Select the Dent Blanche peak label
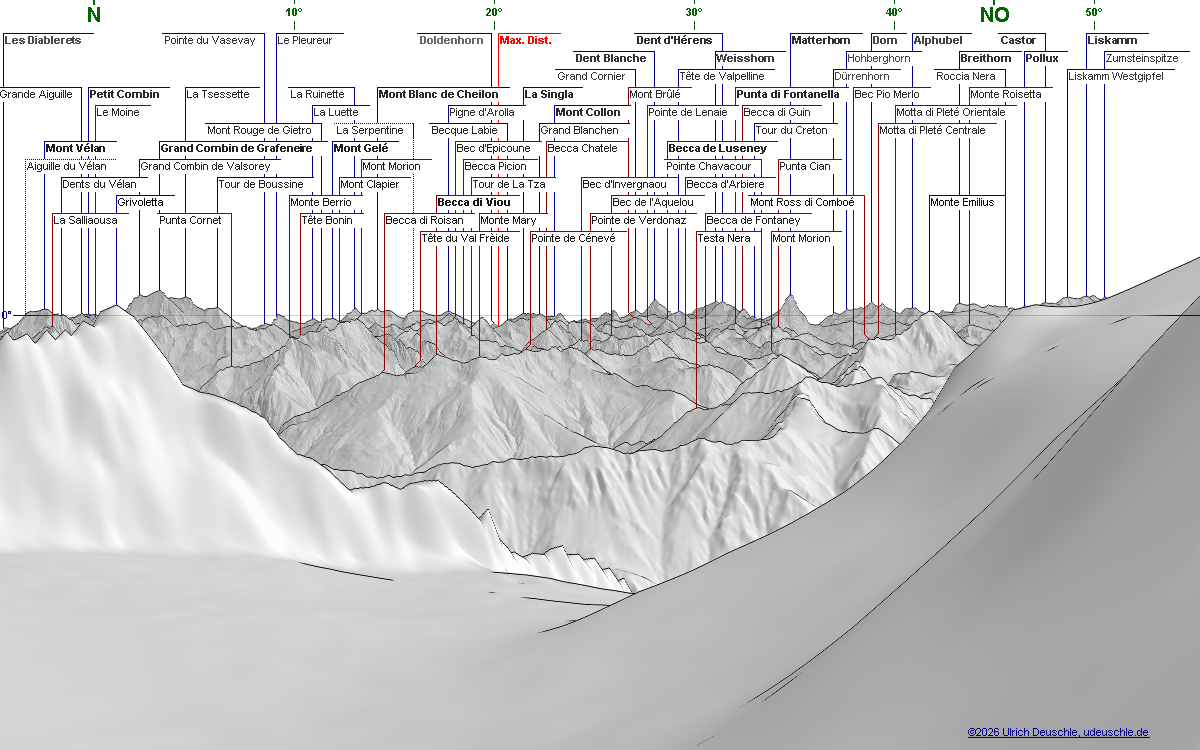Screen dimensions: 1200x750 pyautogui.click(x=610, y=58)
